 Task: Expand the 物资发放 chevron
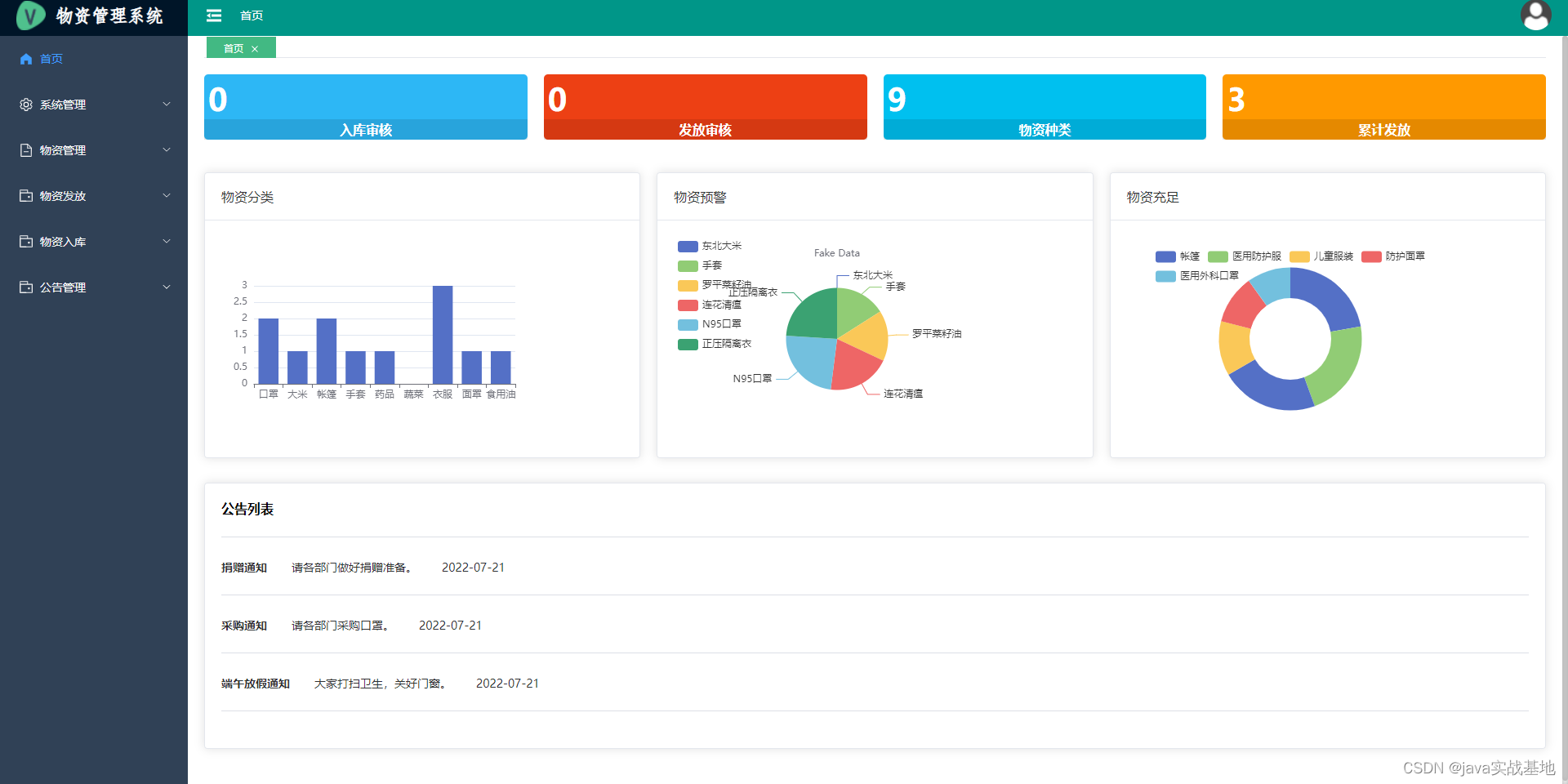(x=167, y=196)
